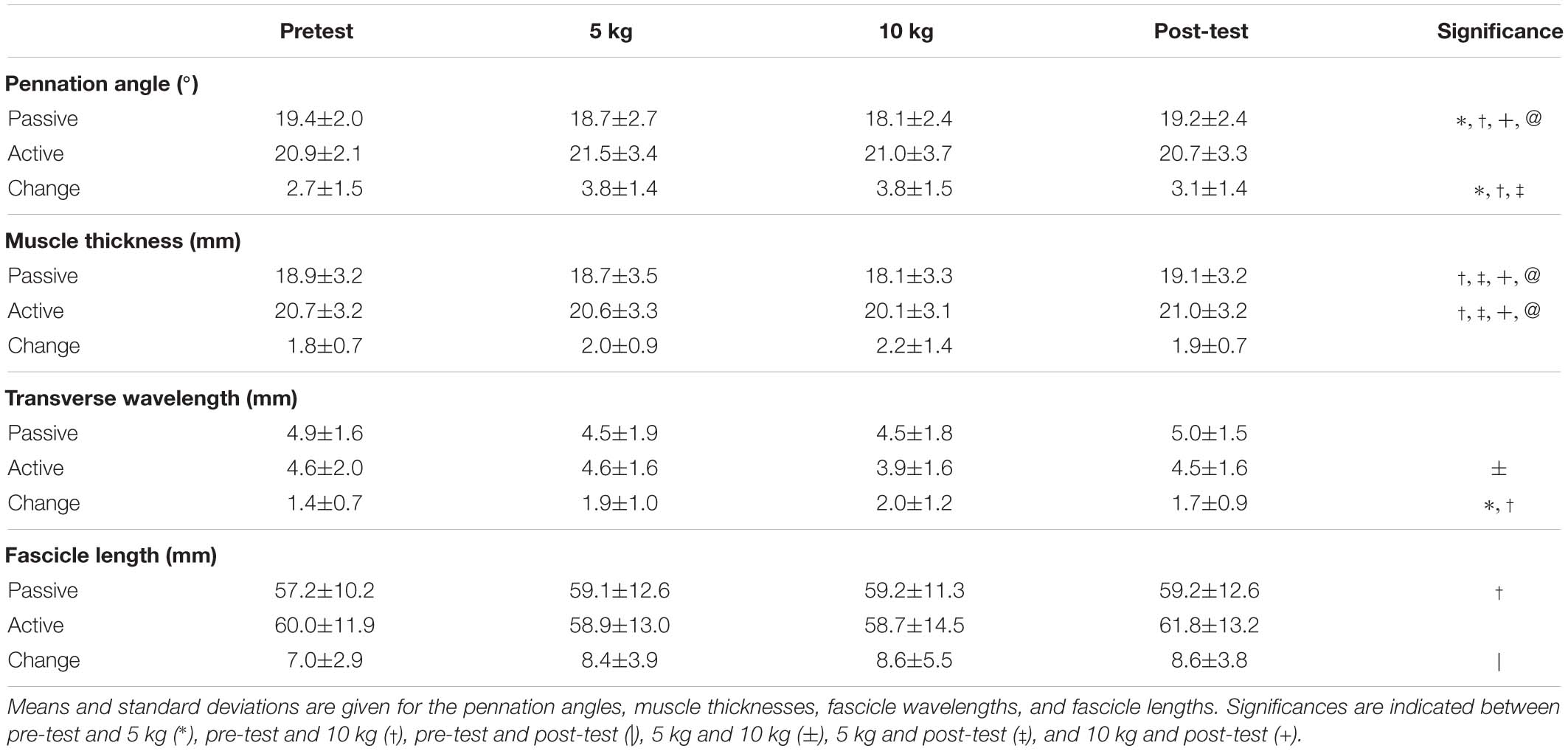Click the Fascicle length section heading
This screenshot has width=1568, height=751.
[111, 556]
